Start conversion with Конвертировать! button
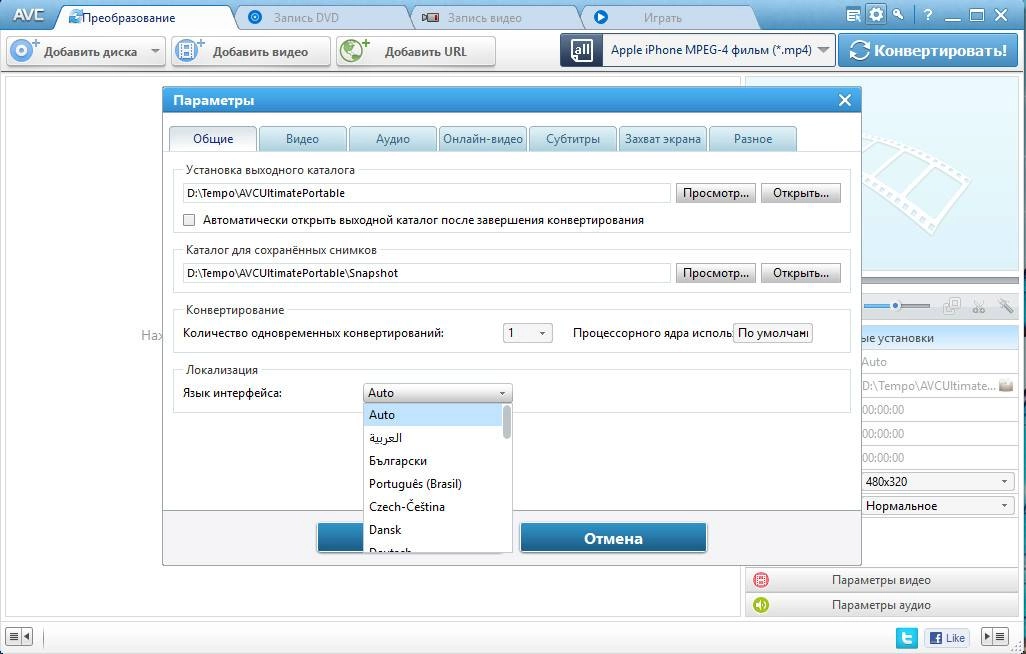 [x=929, y=50]
